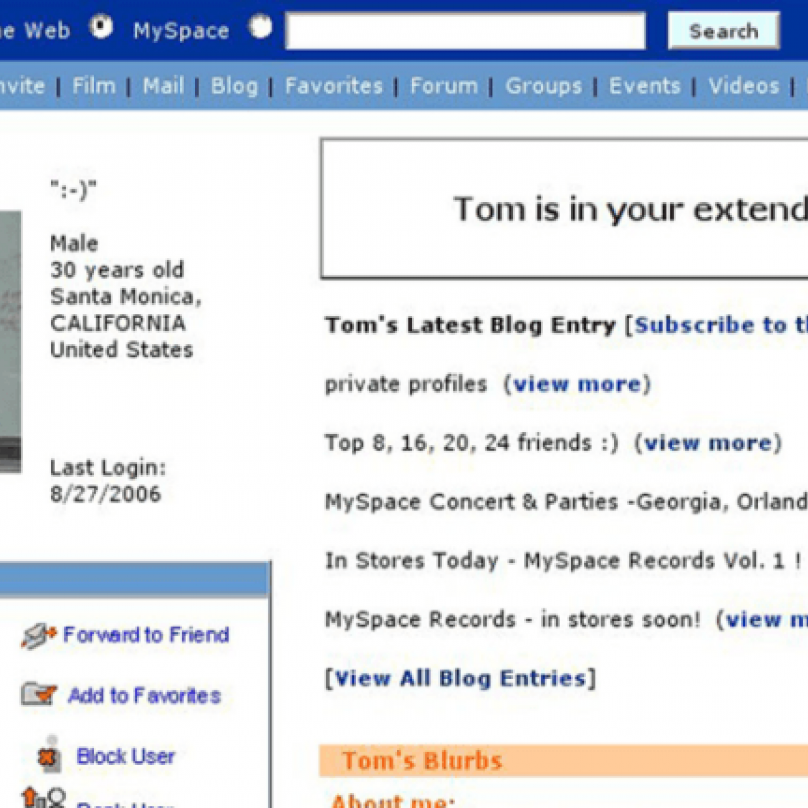Click view more beside Top 8 friends
The height and width of the screenshot is (808, 808).
709,443
